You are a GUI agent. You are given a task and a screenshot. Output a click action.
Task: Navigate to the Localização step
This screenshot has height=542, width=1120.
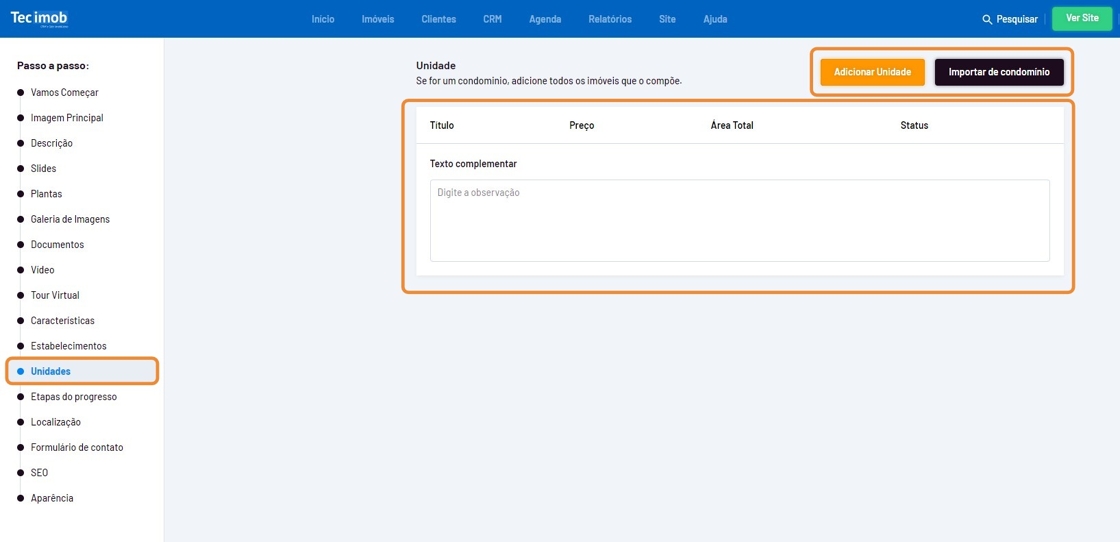[x=56, y=422]
